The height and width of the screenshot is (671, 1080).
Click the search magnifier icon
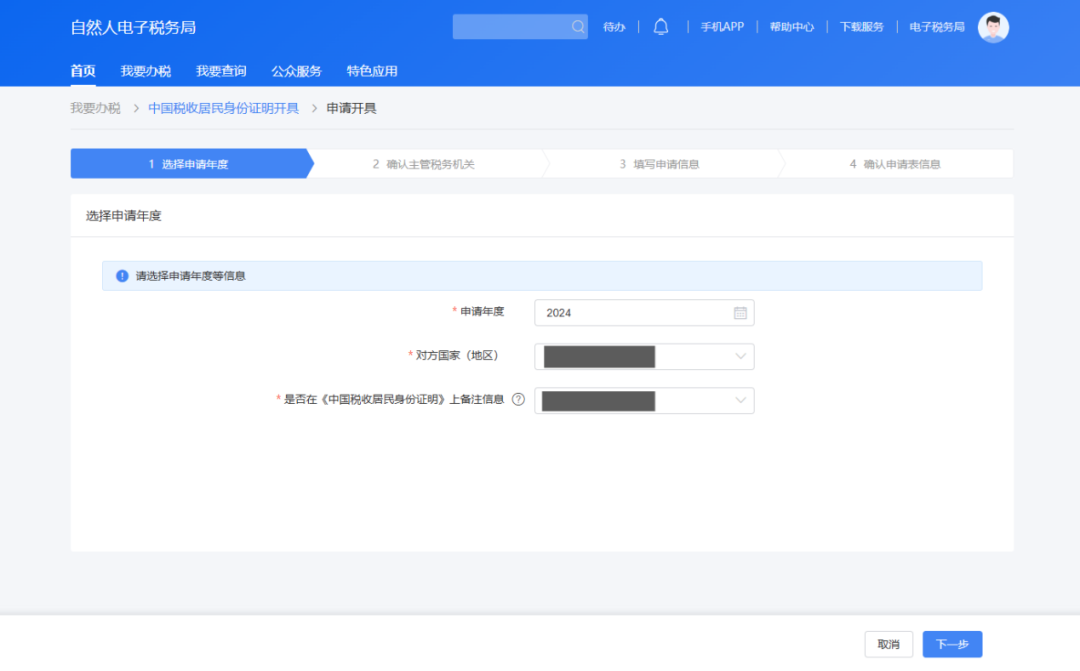[x=578, y=27]
